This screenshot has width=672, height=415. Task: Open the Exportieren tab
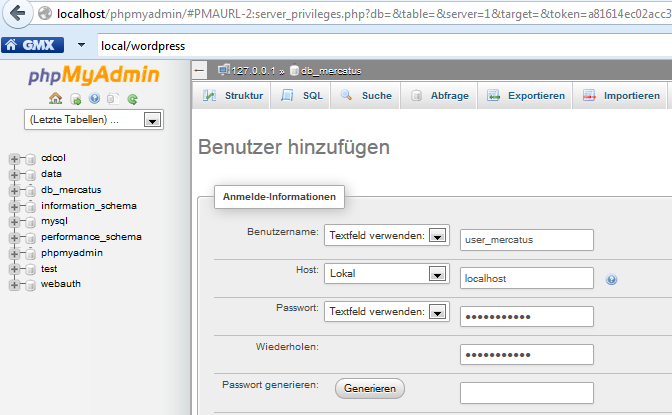(x=525, y=96)
